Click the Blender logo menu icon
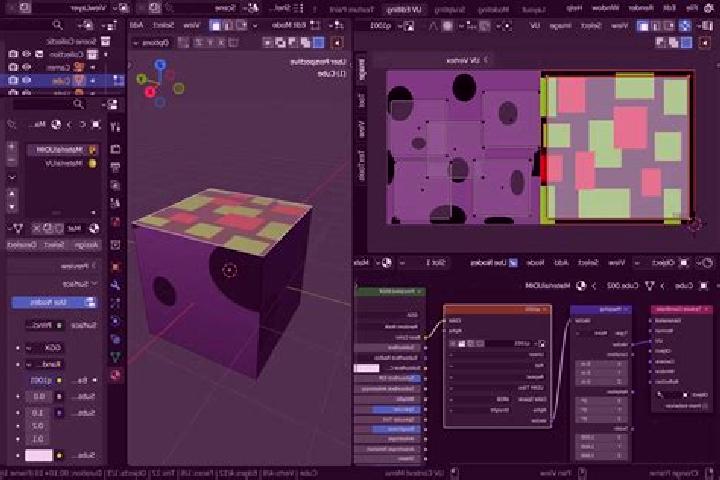 click(x=709, y=8)
